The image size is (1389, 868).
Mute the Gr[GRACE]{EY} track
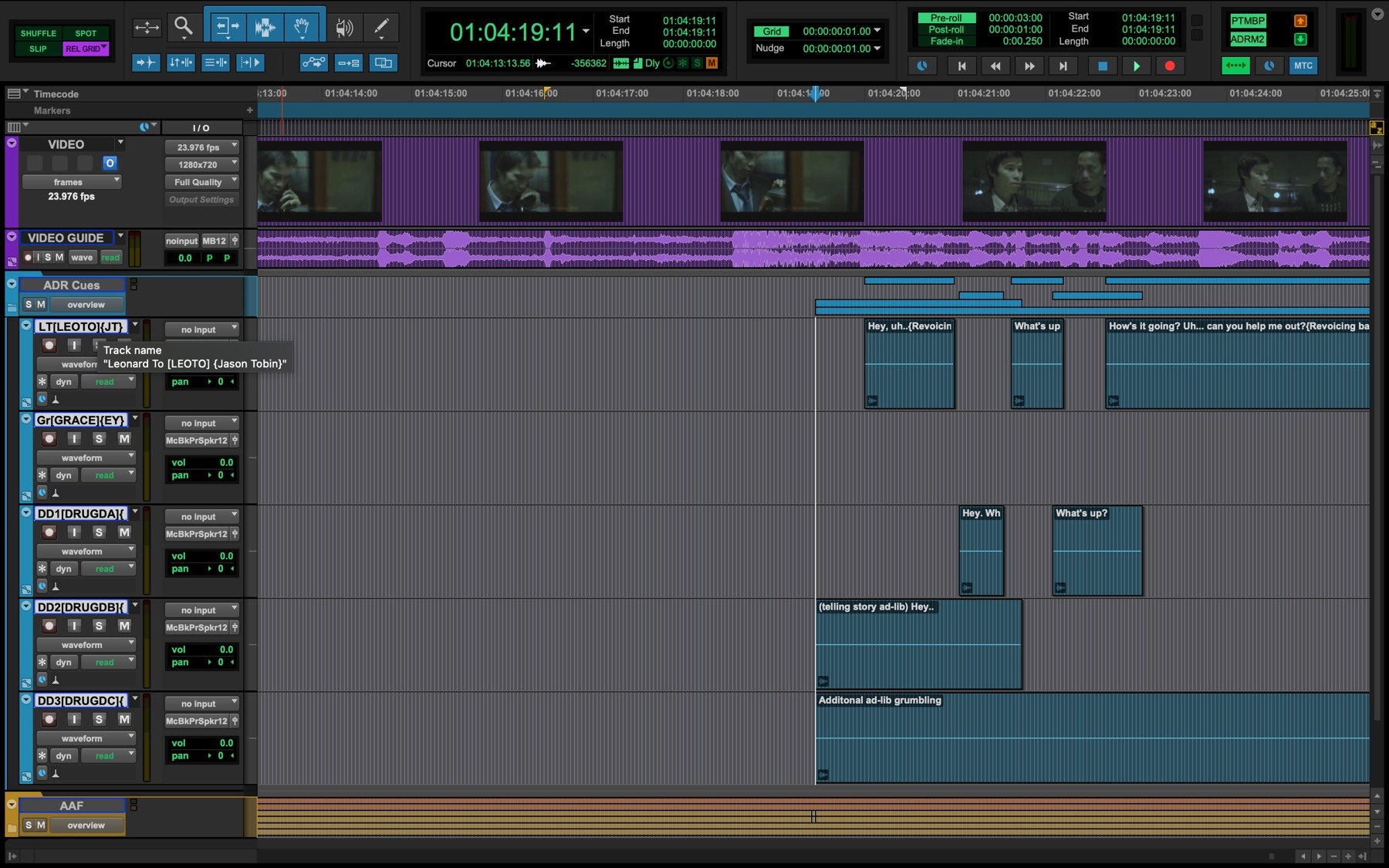pos(124,439)
